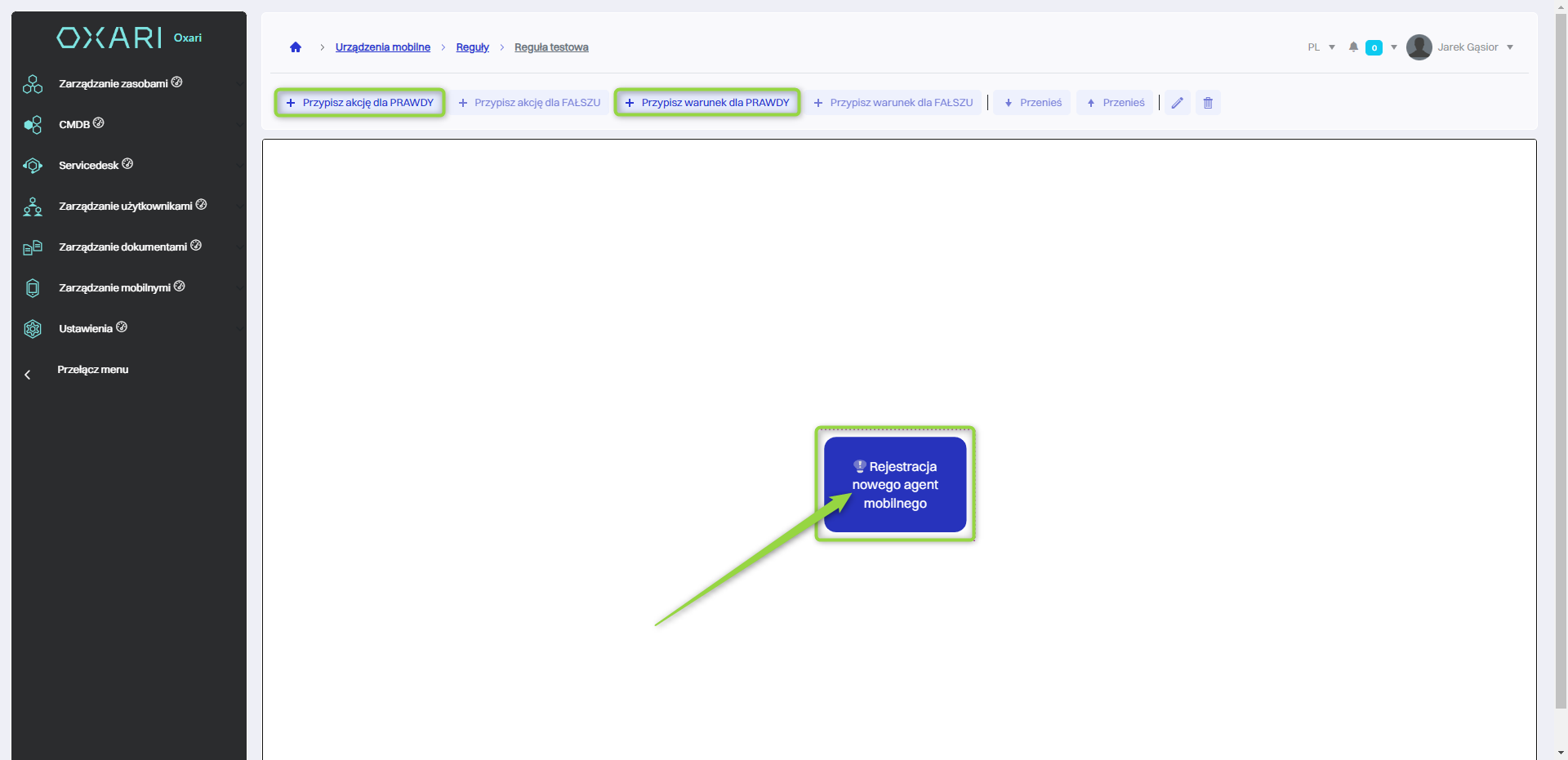Select the Rejestracja nowego agent mobilnego node
The width and height of the screenshot is (1568, 760).
(895, 485)
